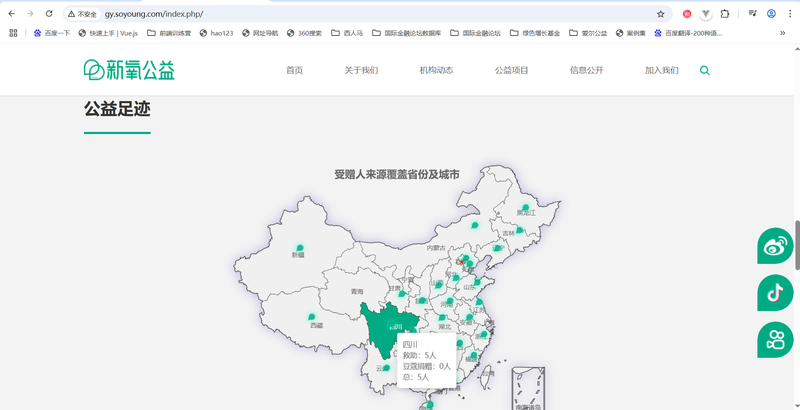
Task: Click the video camera floating icon
Action: (775, 338)
